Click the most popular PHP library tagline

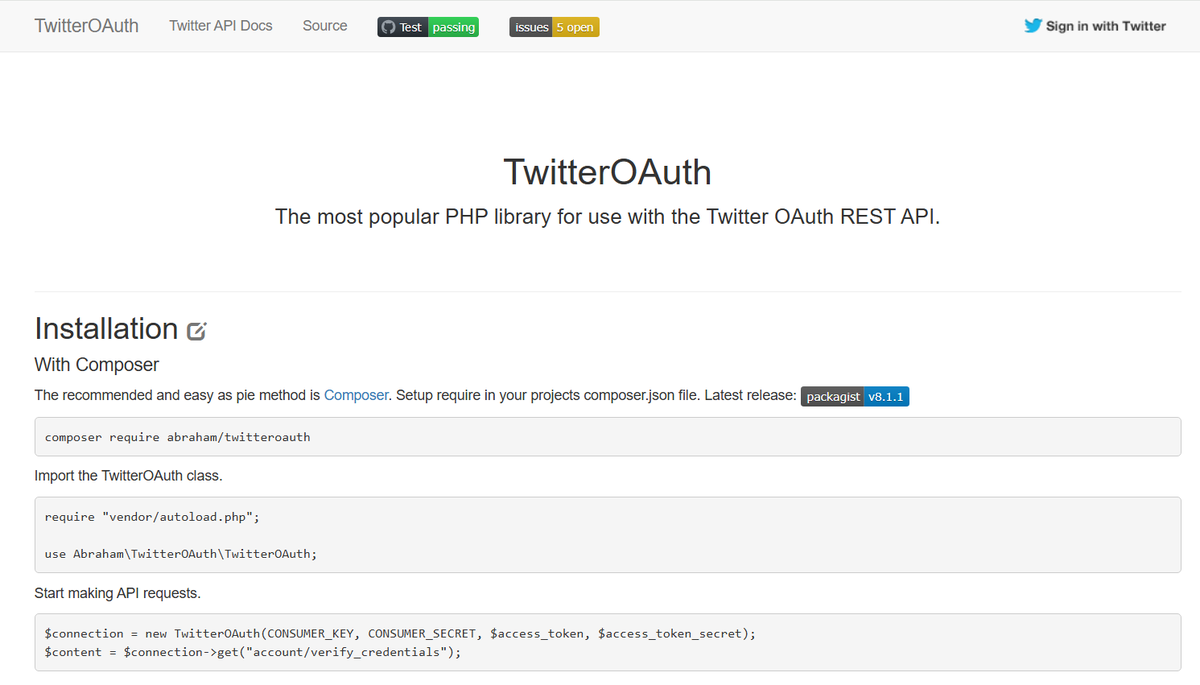(x=608, y=216)
